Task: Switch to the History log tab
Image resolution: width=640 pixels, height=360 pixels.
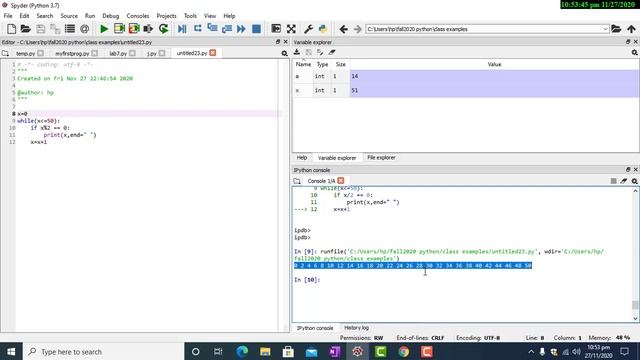Action: [x=356, y=328]
